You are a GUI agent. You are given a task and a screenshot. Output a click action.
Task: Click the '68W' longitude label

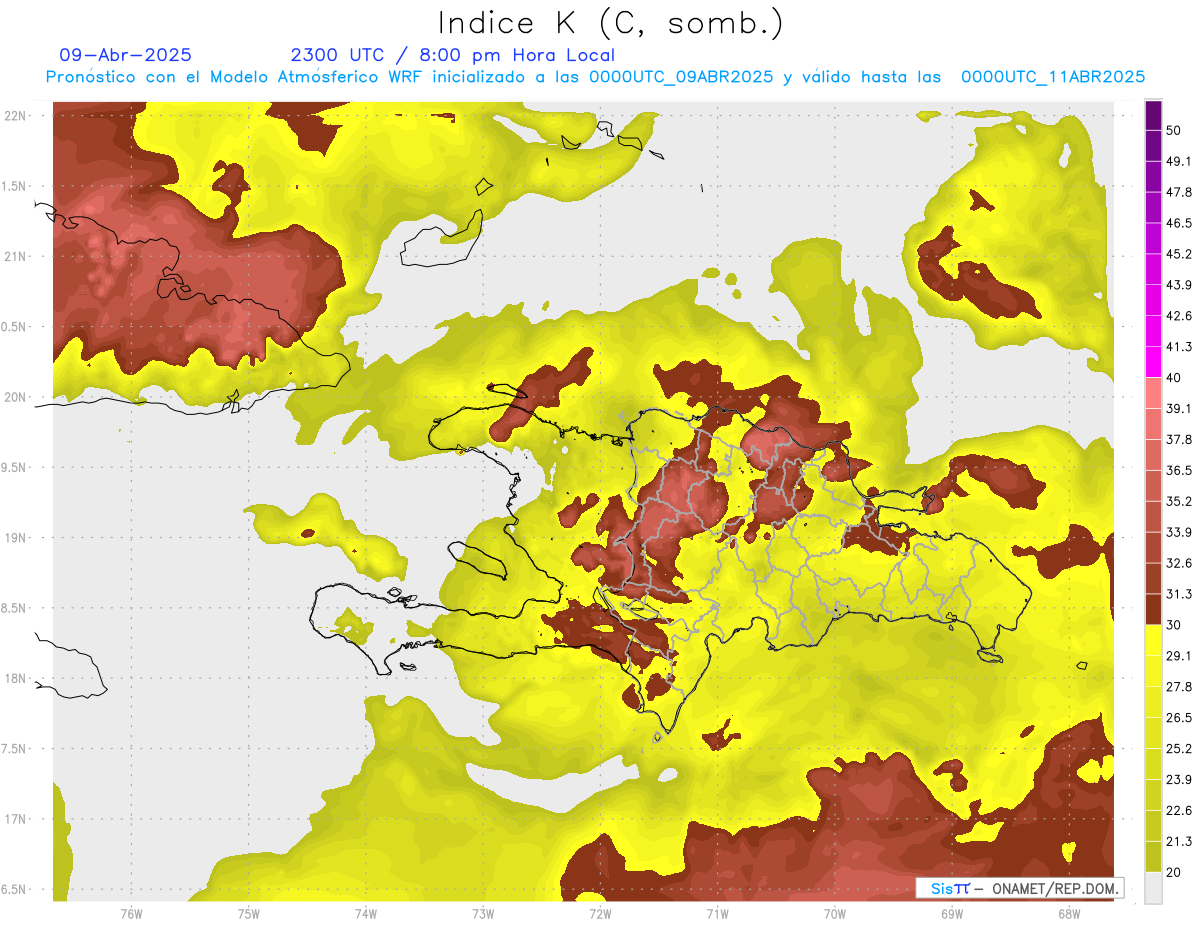(x=1069, y=913)
